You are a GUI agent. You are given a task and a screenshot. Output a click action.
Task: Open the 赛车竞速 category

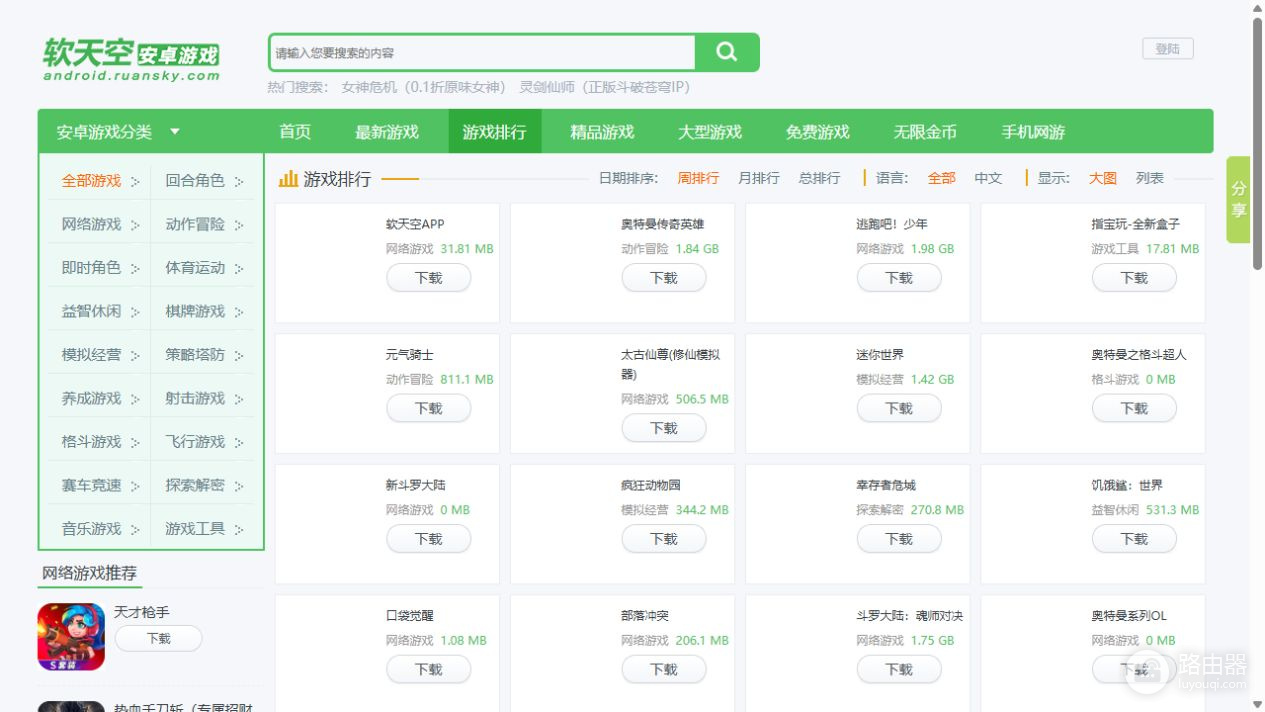pyautogui.click(x=92, y=485)
